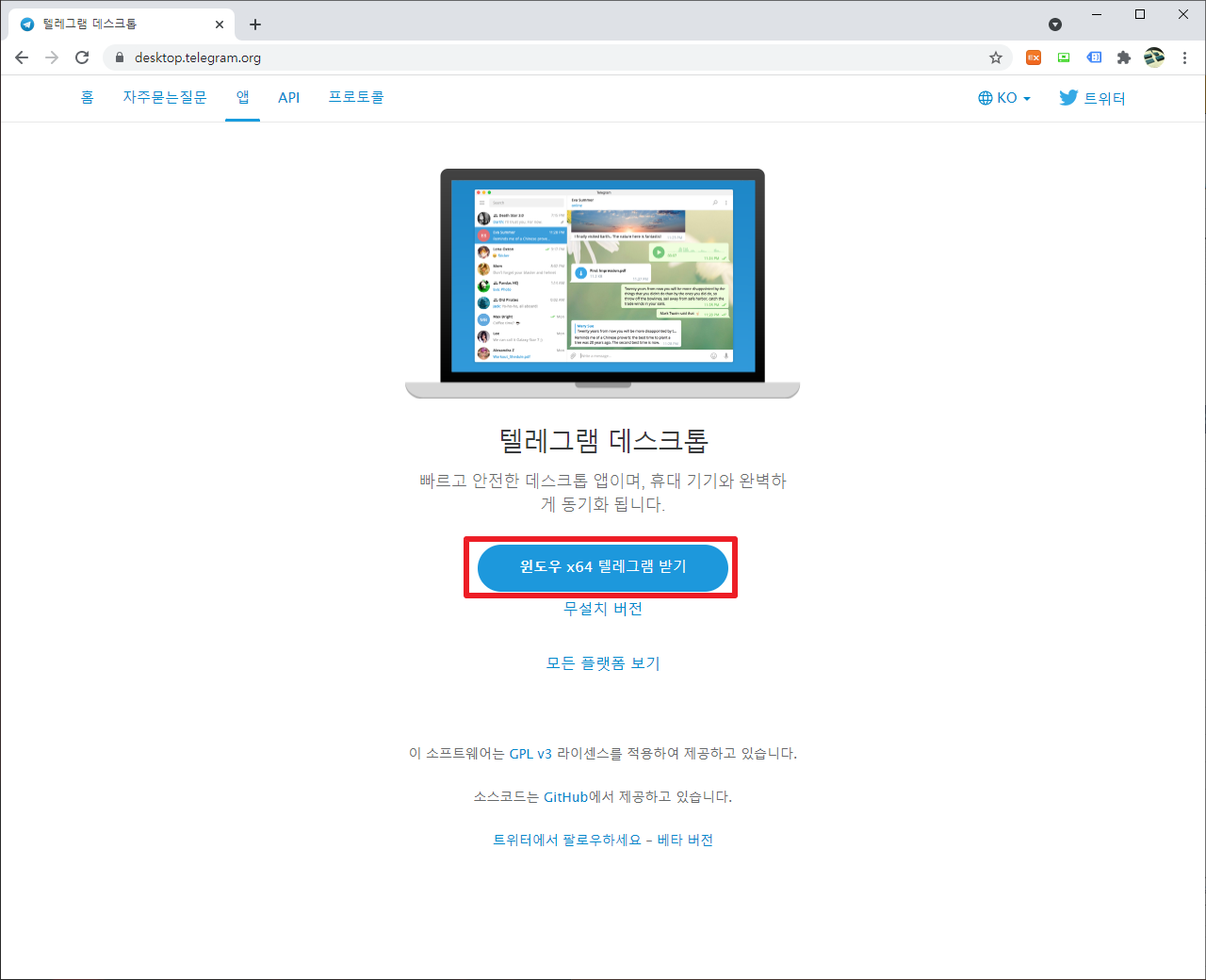Image resolution: width=1206 pixels, height=980 pixels.
Task: Click the green extension icon in the toolbar
Action: [x=1064, y=57]
